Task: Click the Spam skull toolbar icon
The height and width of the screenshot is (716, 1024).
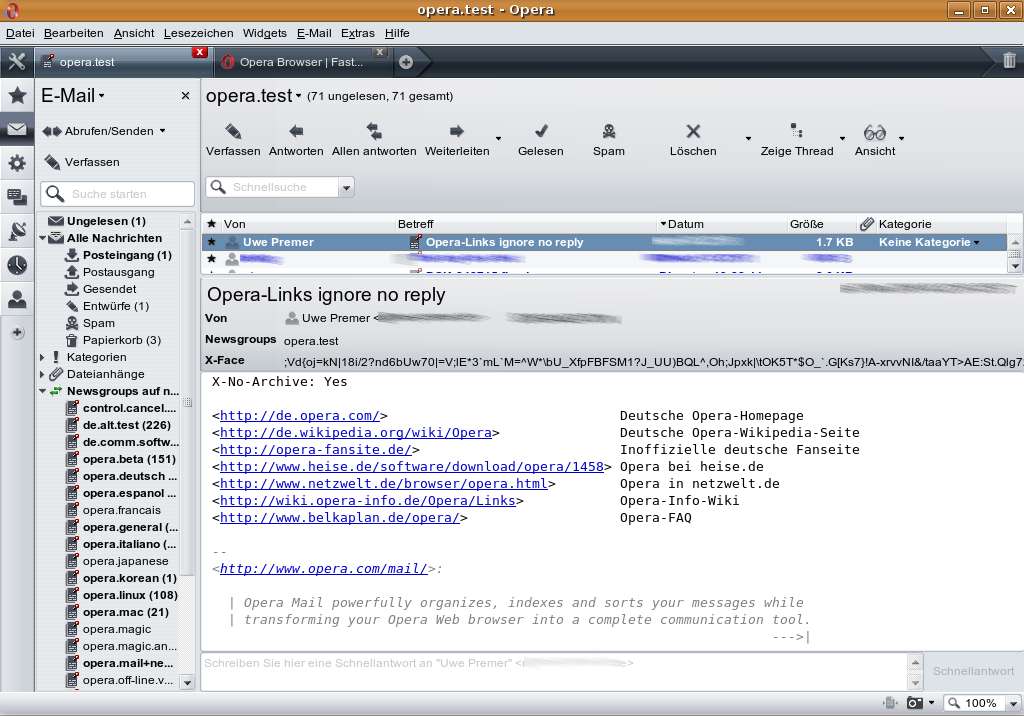Action: (x=608, y=132)
